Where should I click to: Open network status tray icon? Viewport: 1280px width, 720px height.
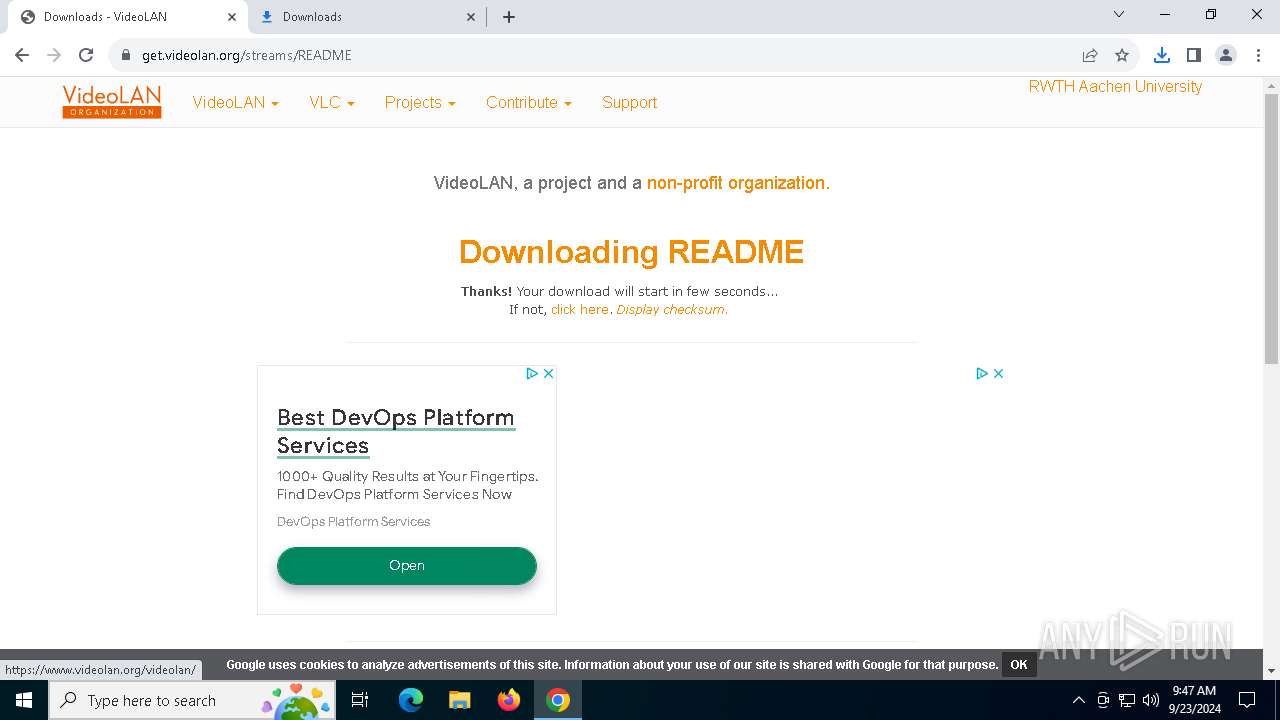tap(1127, 700)
